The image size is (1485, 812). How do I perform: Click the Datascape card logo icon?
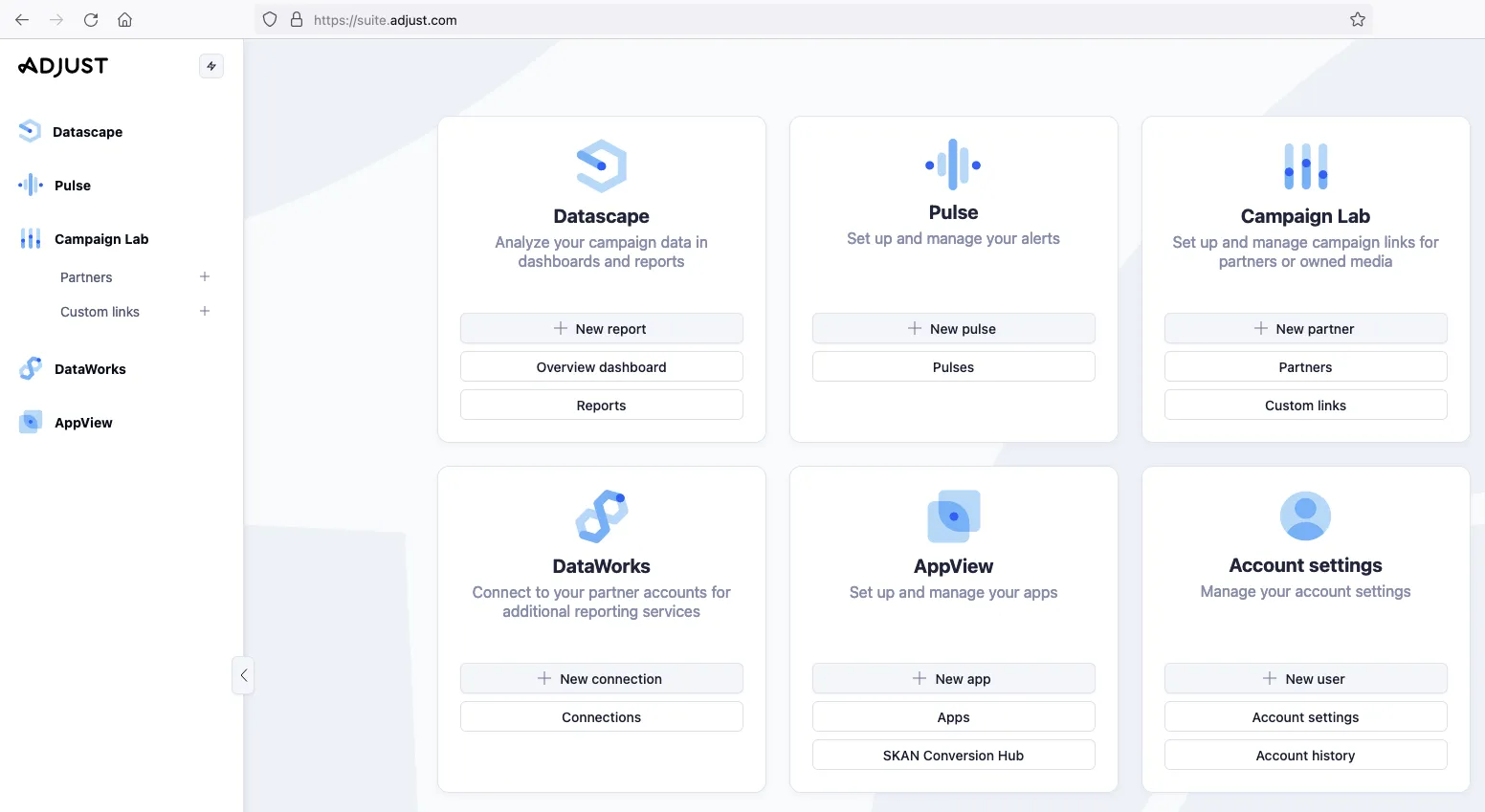click(x=601, y=166)
